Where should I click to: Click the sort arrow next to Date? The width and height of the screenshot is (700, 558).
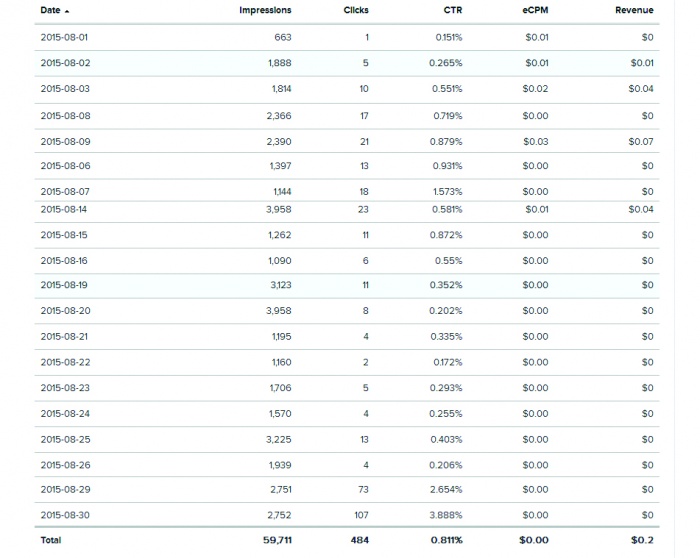[x=67, y=11]
